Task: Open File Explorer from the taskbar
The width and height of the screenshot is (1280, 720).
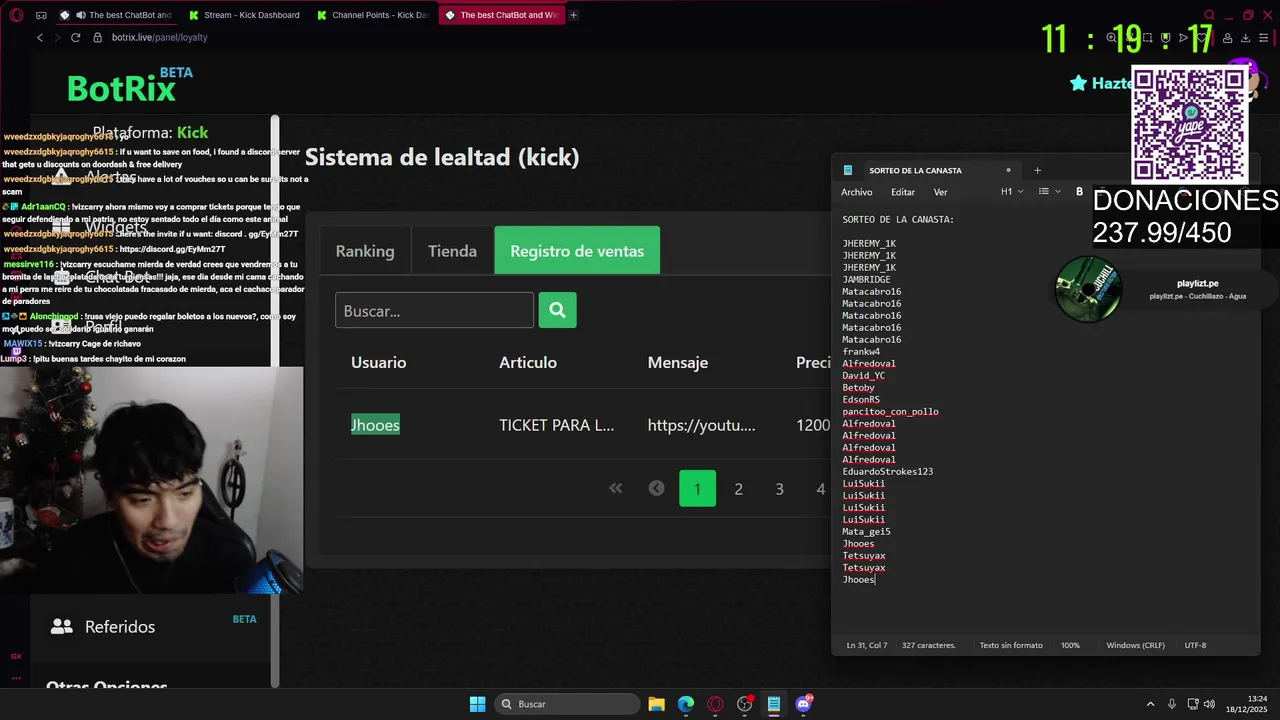Action: 656,704
